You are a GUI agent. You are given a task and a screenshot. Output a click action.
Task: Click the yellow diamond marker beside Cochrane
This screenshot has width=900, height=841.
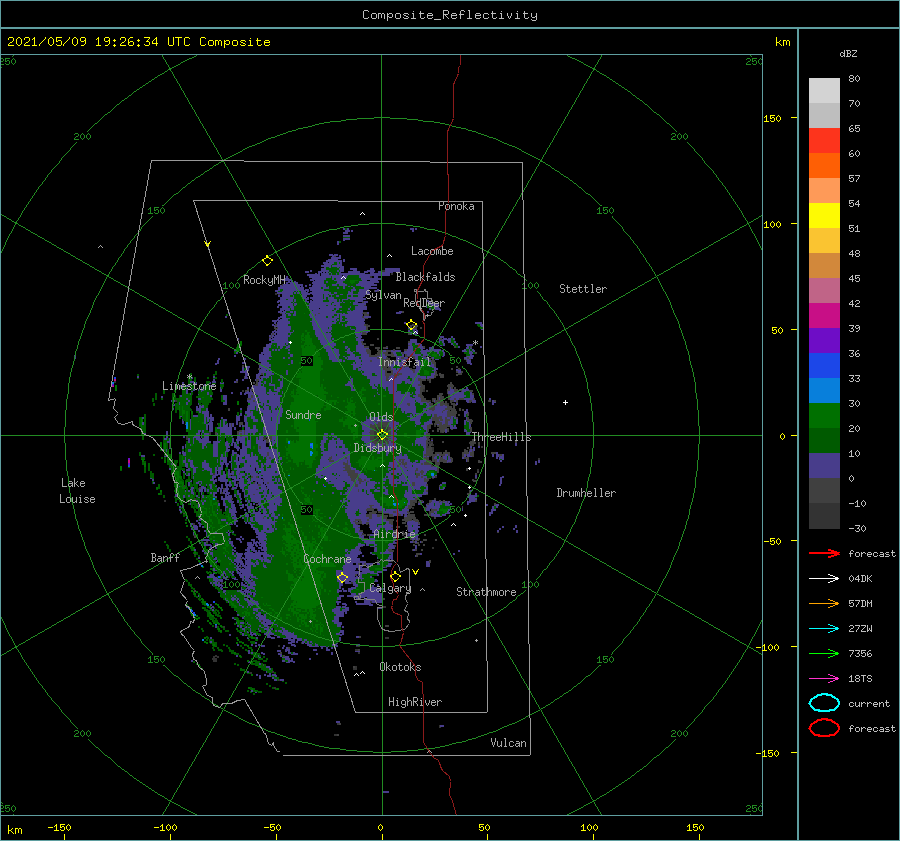coord(342,577)
